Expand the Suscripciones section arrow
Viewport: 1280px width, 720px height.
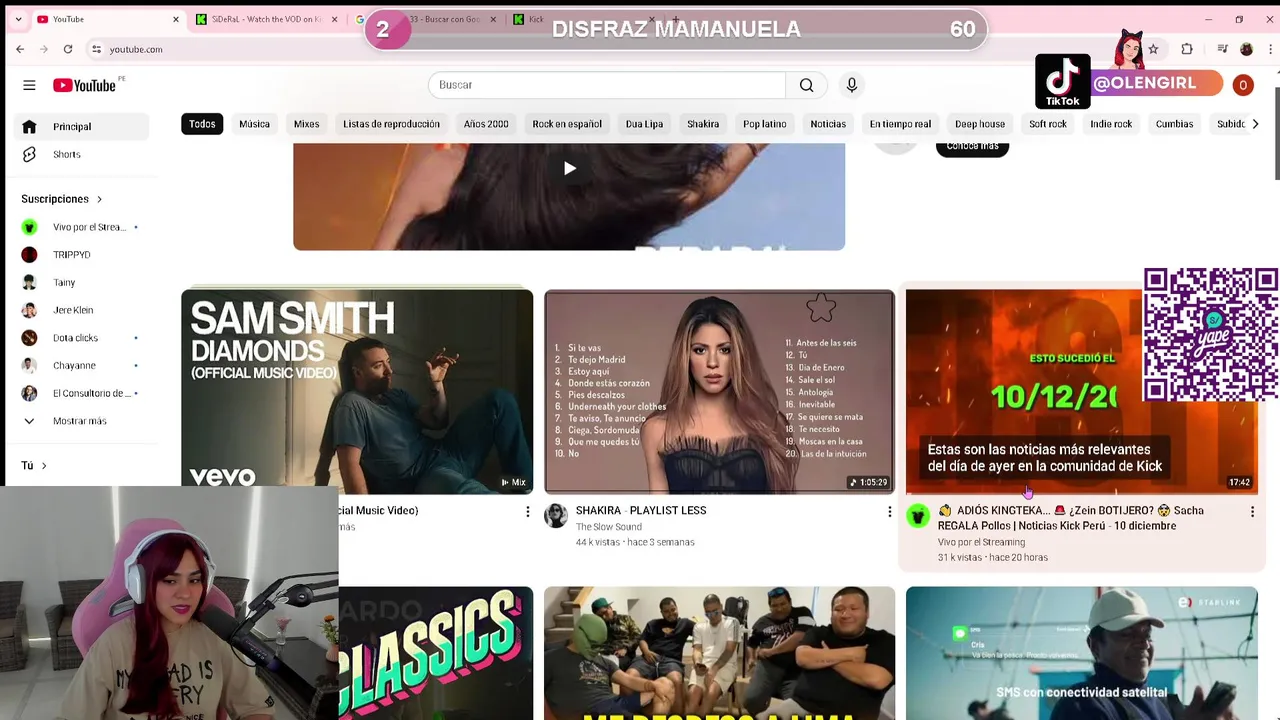click(x=99, y=199)
